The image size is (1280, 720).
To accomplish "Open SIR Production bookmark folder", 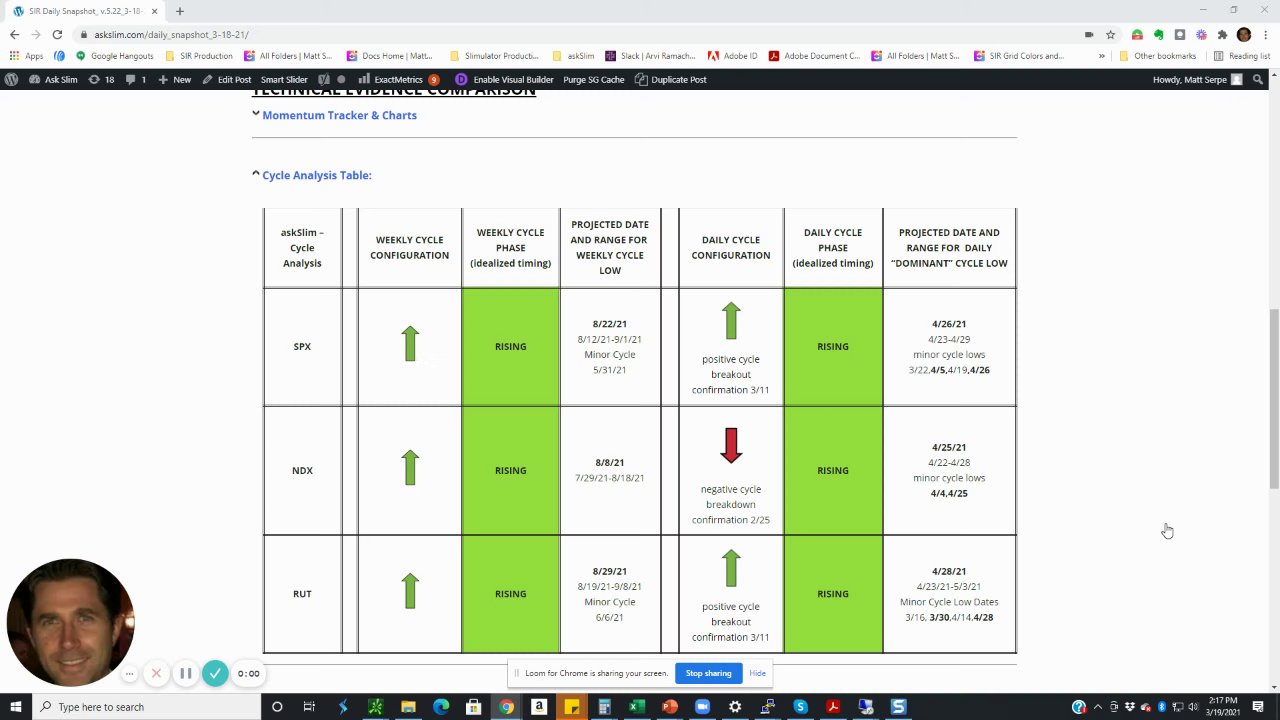I will (199, 56).
